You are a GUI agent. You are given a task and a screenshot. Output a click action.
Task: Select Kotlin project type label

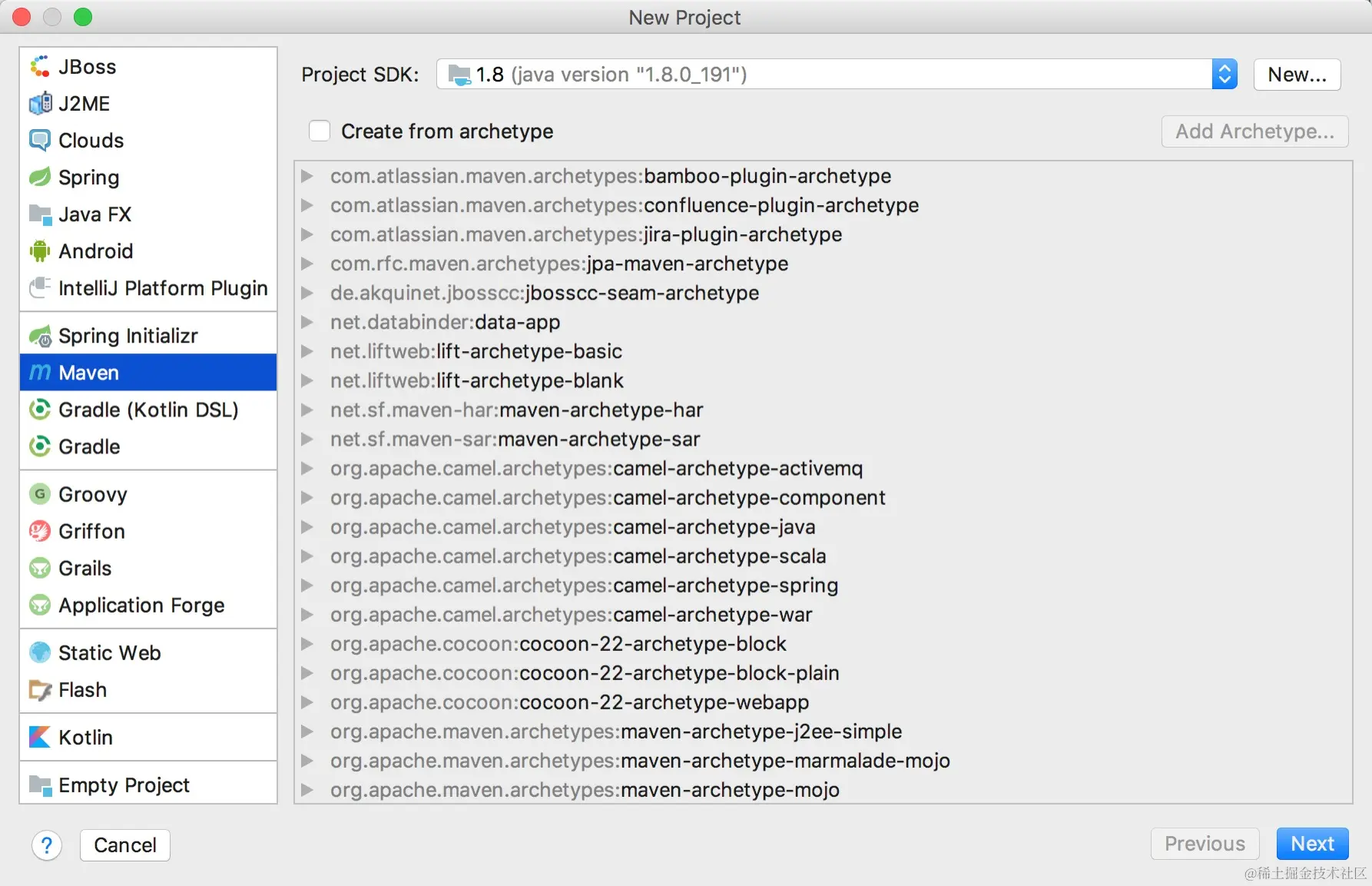pyautogui.click(x=86, y=737)
